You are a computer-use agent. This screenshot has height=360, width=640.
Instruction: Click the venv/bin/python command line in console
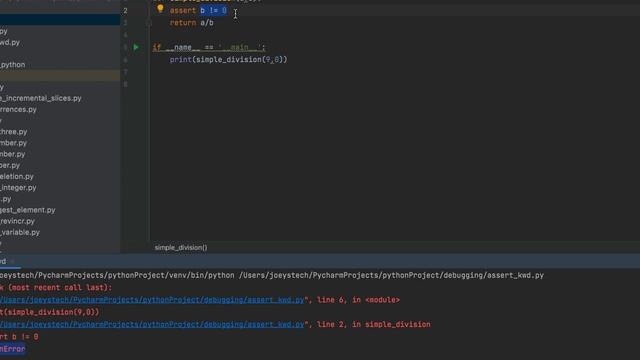pos(272,276)
